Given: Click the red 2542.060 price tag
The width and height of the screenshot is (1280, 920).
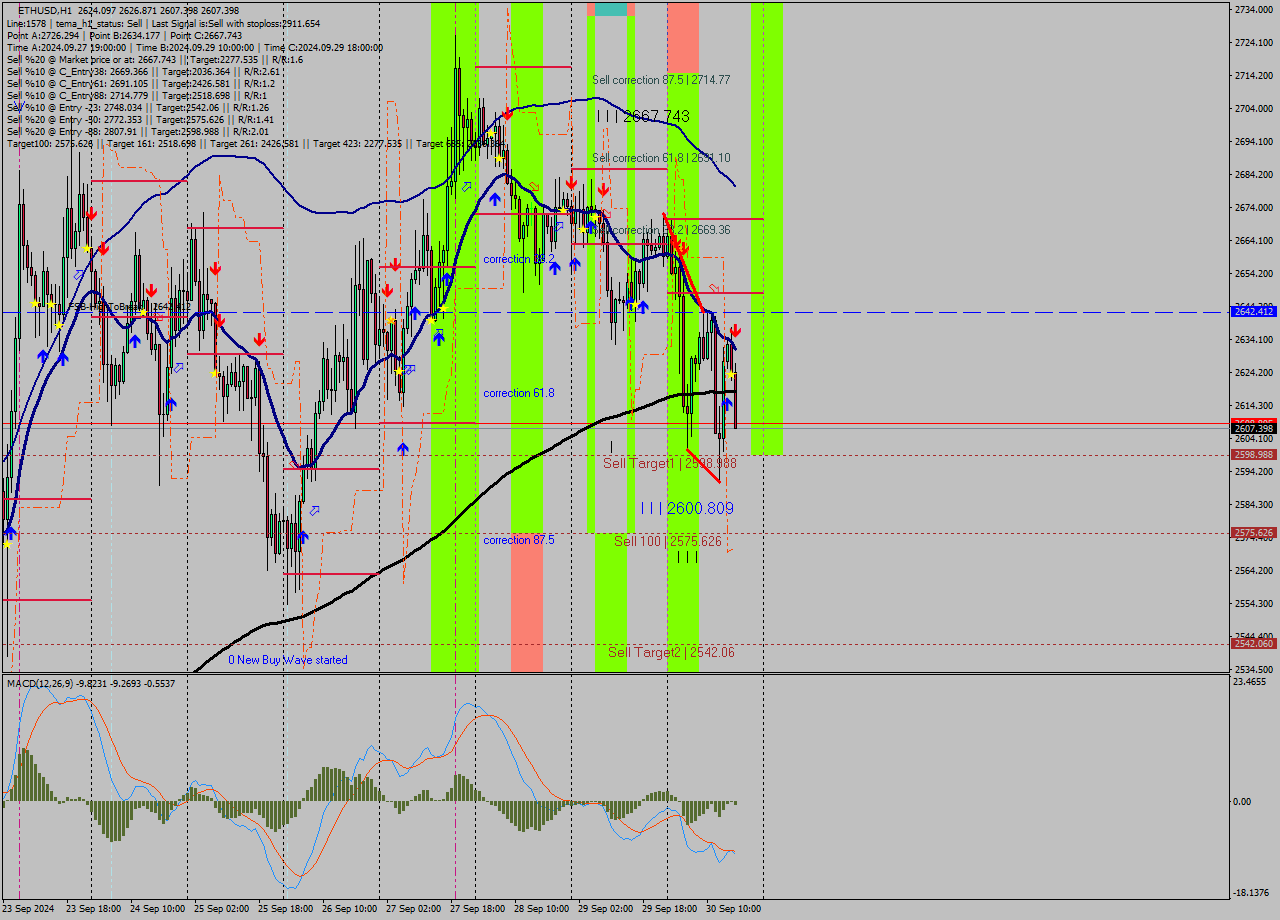Looking at the screenshot, I should pos(1253,644).
